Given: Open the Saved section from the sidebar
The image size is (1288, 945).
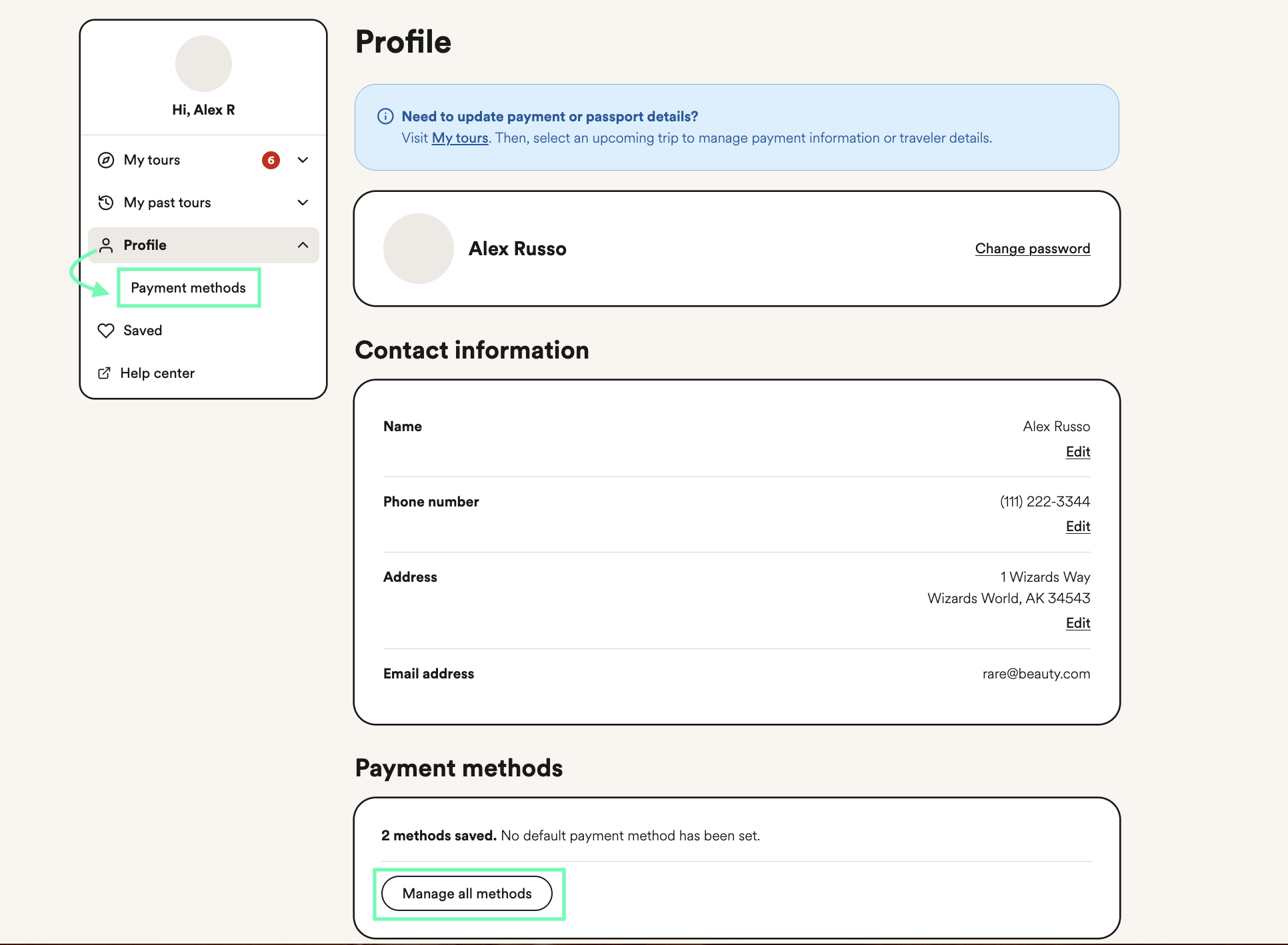Looking at the screenshot, I should tap(142, 331).
